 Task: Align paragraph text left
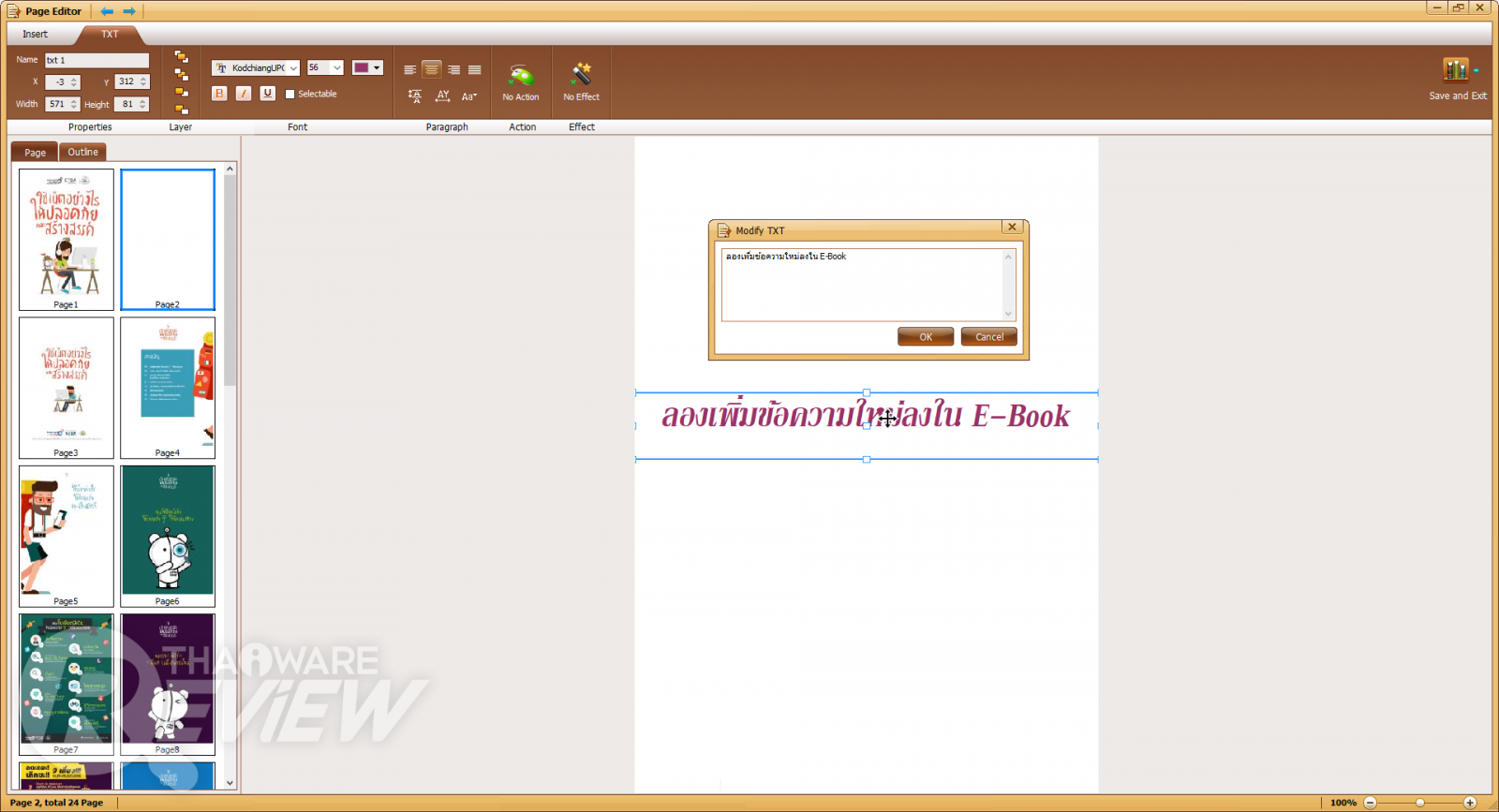point(410,69)
